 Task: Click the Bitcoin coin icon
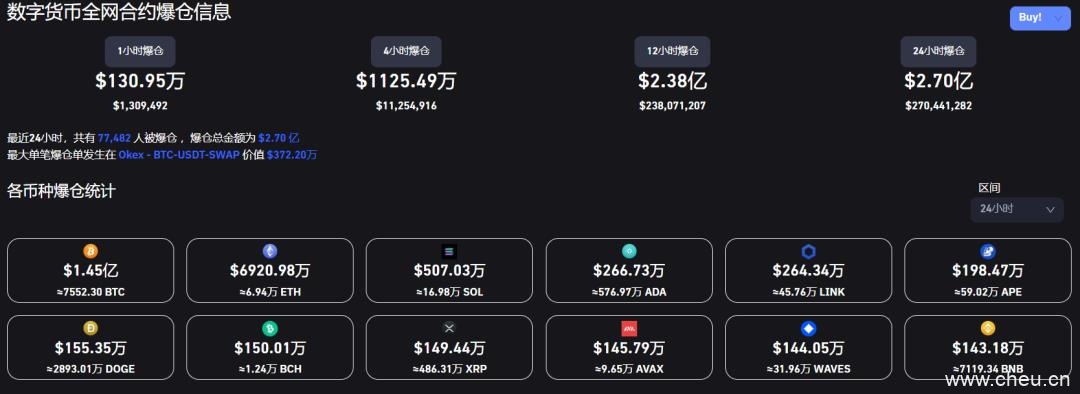pyautogui.click(x=90, y=251)
